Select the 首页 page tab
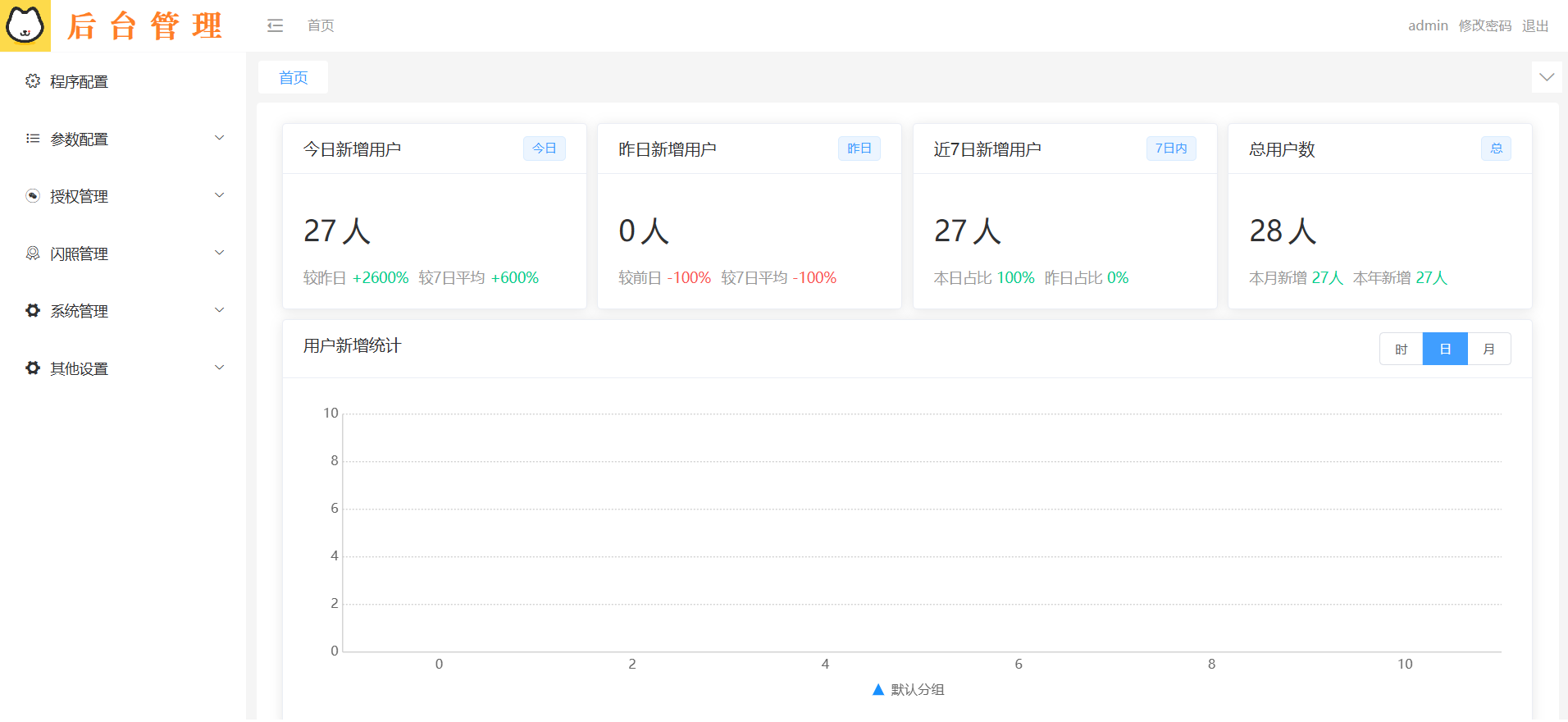Screen dimensions: 1568x722 293,77
